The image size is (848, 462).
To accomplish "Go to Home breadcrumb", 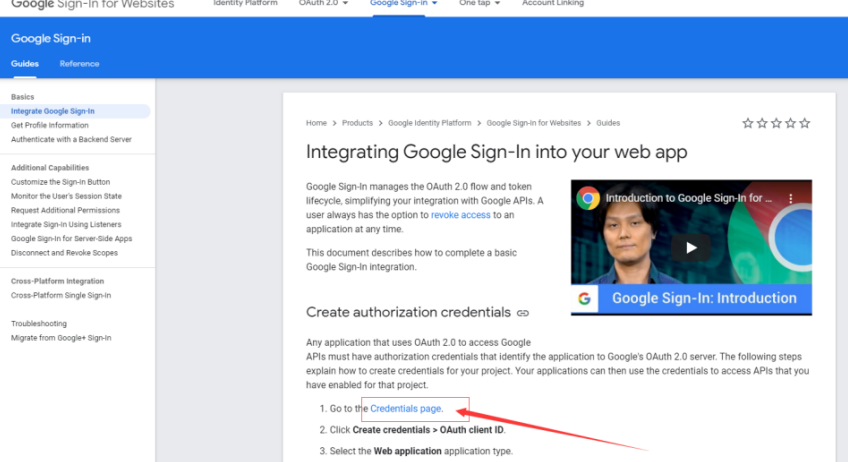I will pyautogui.click(x=316, y=123).
